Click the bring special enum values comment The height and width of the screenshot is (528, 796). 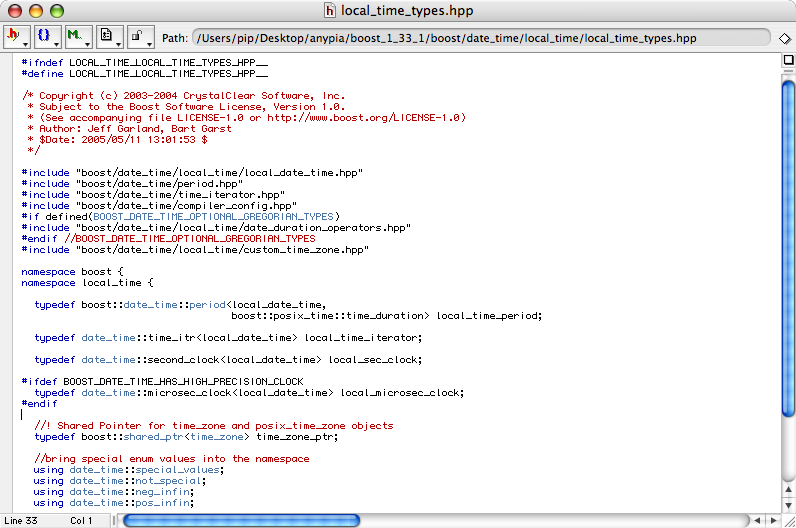(x=172, y=459)
